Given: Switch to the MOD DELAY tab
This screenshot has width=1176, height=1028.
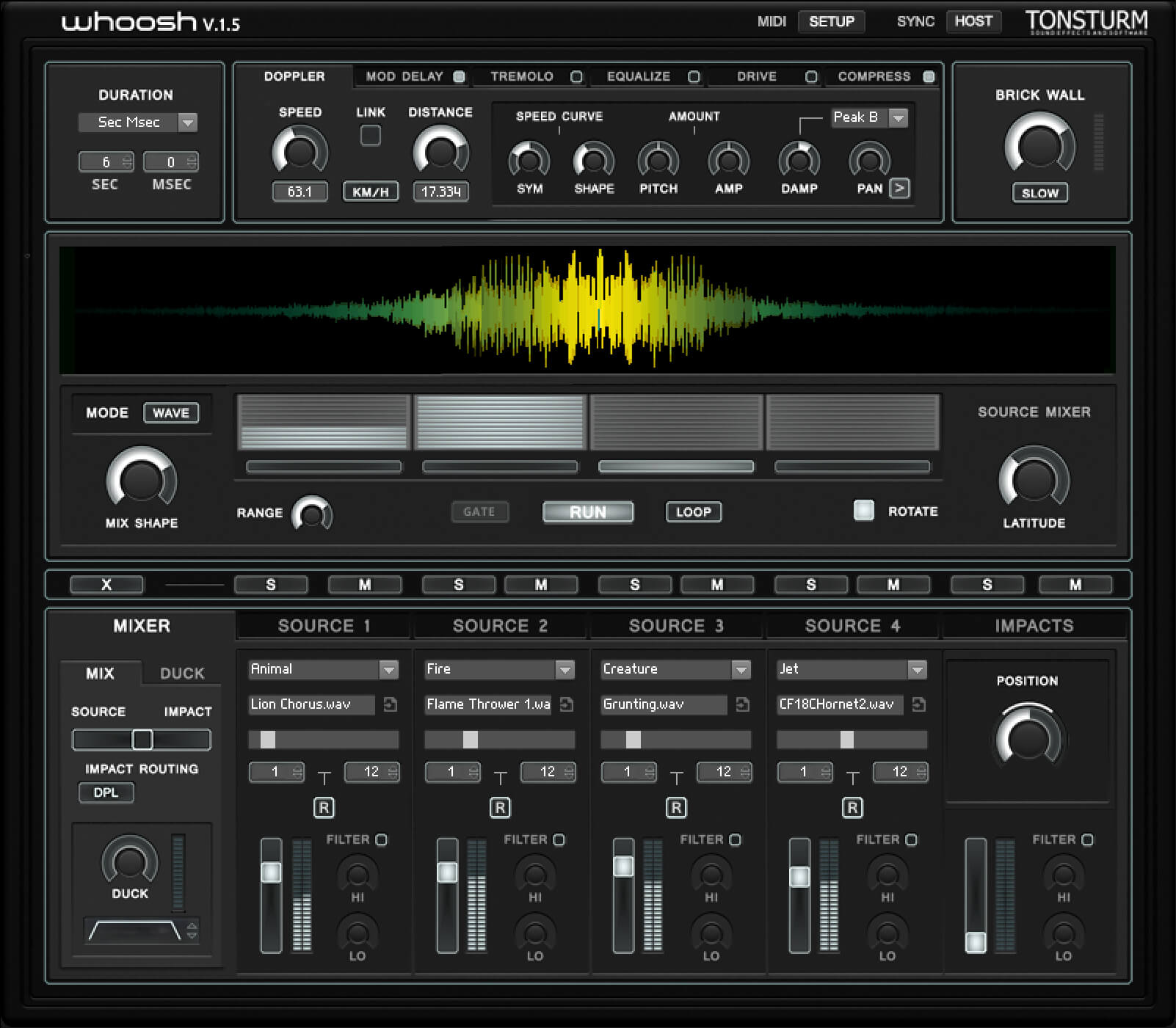Looking at the screenshot, I should tap(404, 76).
